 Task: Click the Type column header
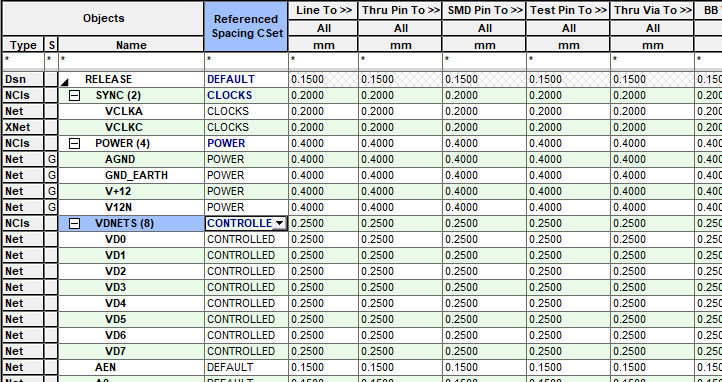click(23, 45)
